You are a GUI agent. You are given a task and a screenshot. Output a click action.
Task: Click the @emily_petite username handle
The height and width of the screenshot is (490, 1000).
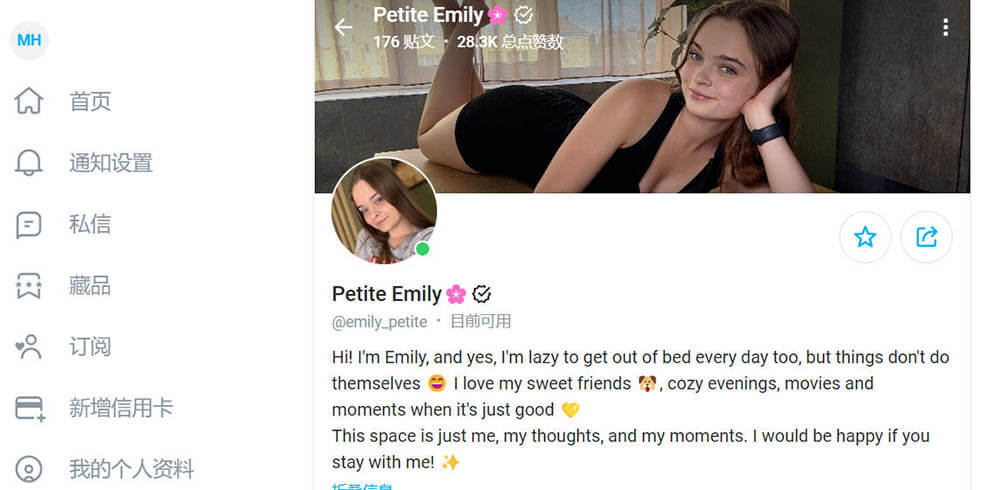pos(379,322)
